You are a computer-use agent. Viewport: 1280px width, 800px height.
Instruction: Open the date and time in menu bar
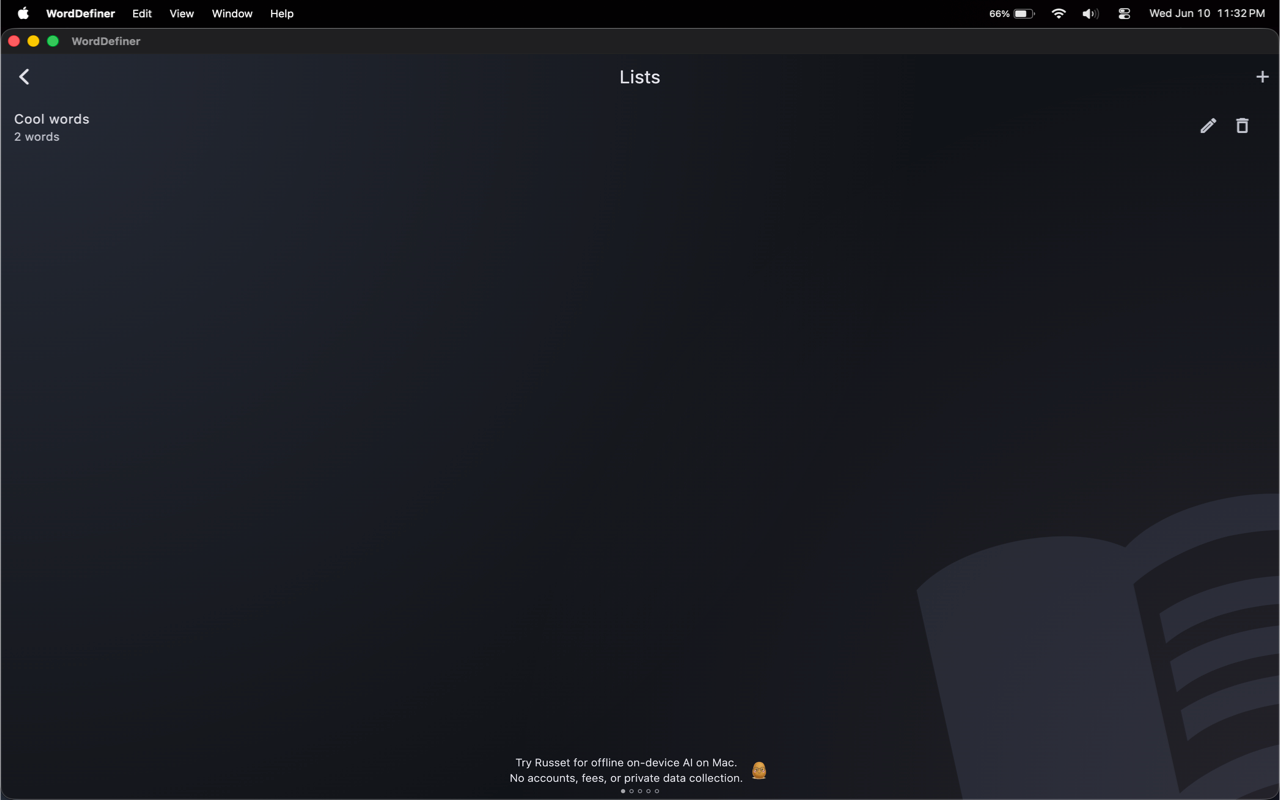click(1207, 13)
